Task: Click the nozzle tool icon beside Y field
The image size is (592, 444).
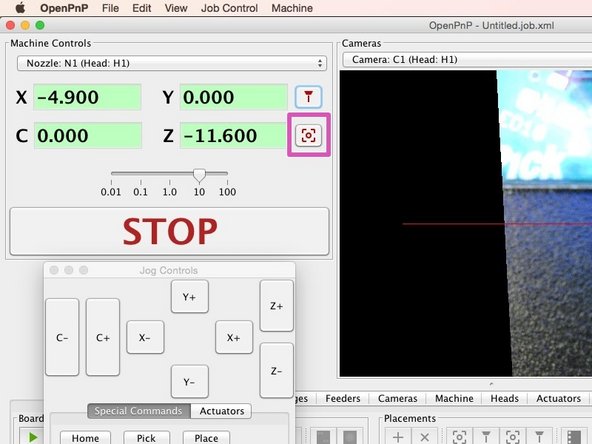Action: (308, 97)
